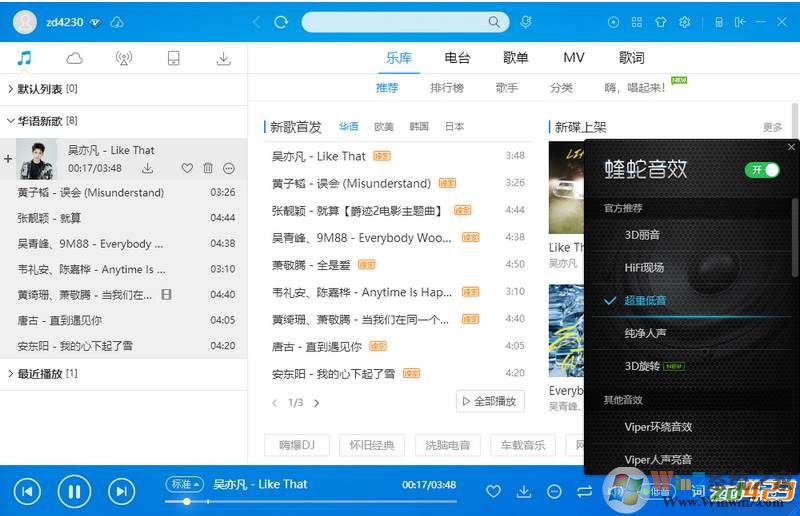This screenshot has width=800, height=516.
Task: Click the refresh icon beside search bar
Action: point(281,22)
